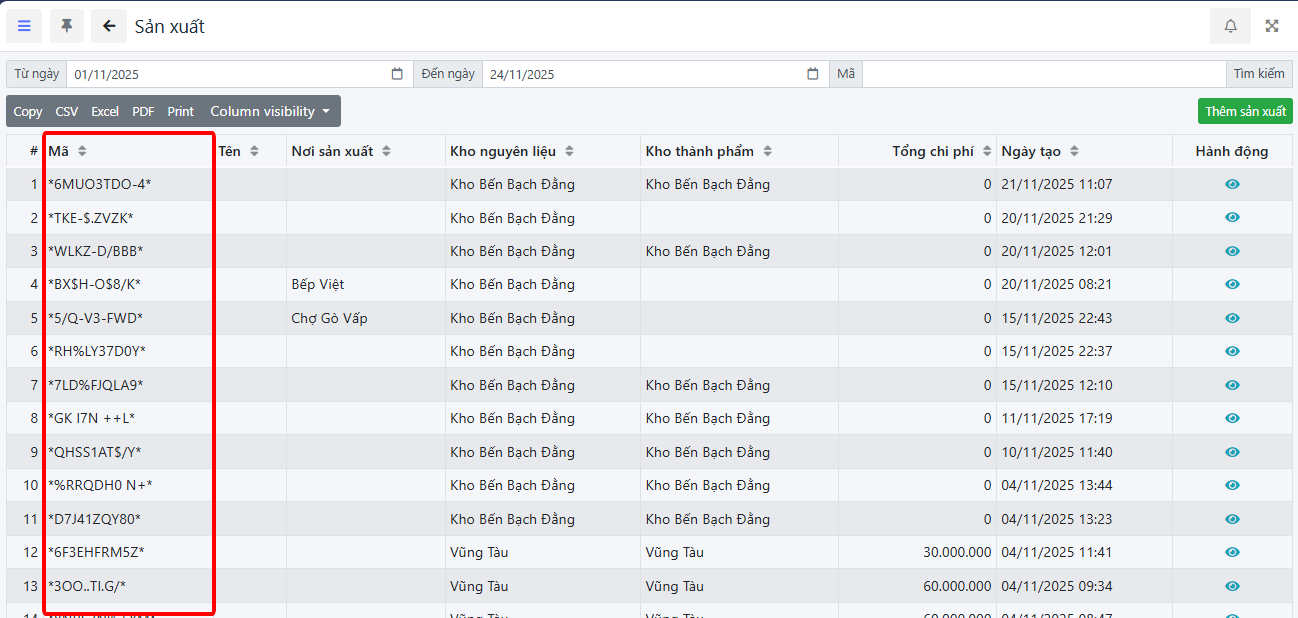Sort by Tổng chi phí column
This screenshot has height=618, width=1298.
987,151
